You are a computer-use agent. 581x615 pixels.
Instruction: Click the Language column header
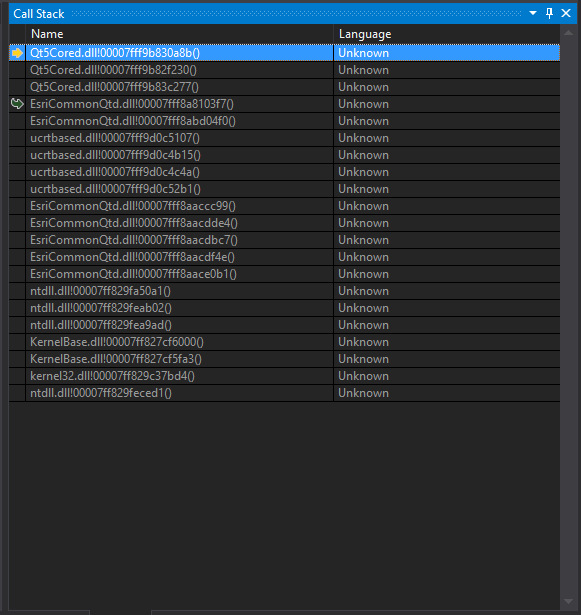point(446,34)
